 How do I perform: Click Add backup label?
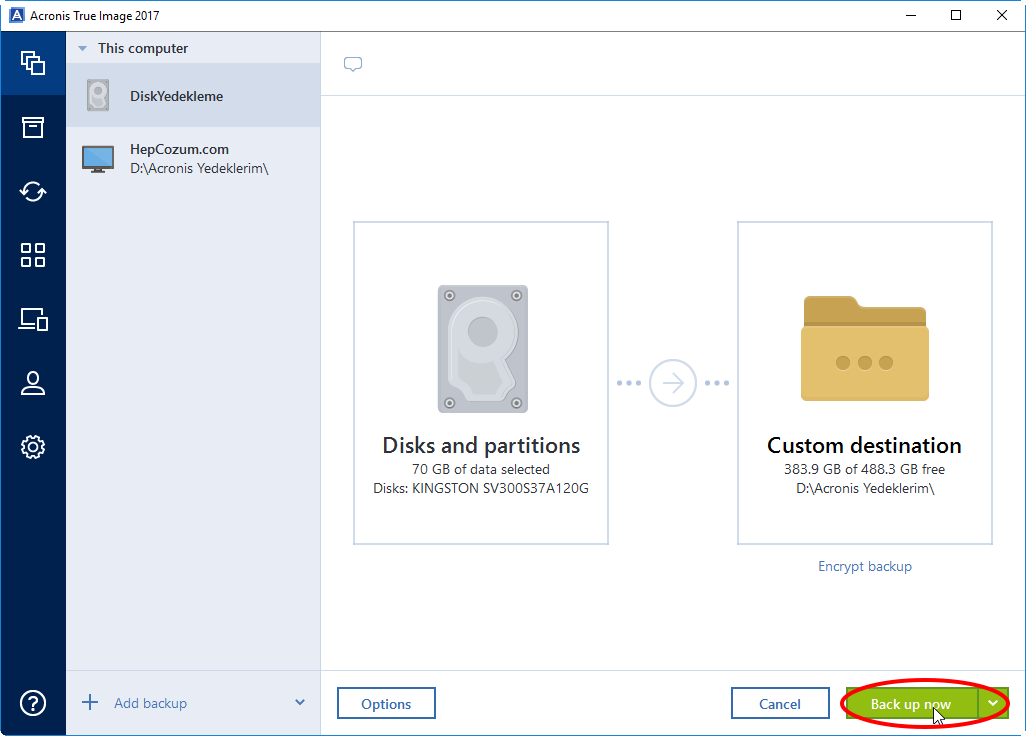(x=150, y=703)
